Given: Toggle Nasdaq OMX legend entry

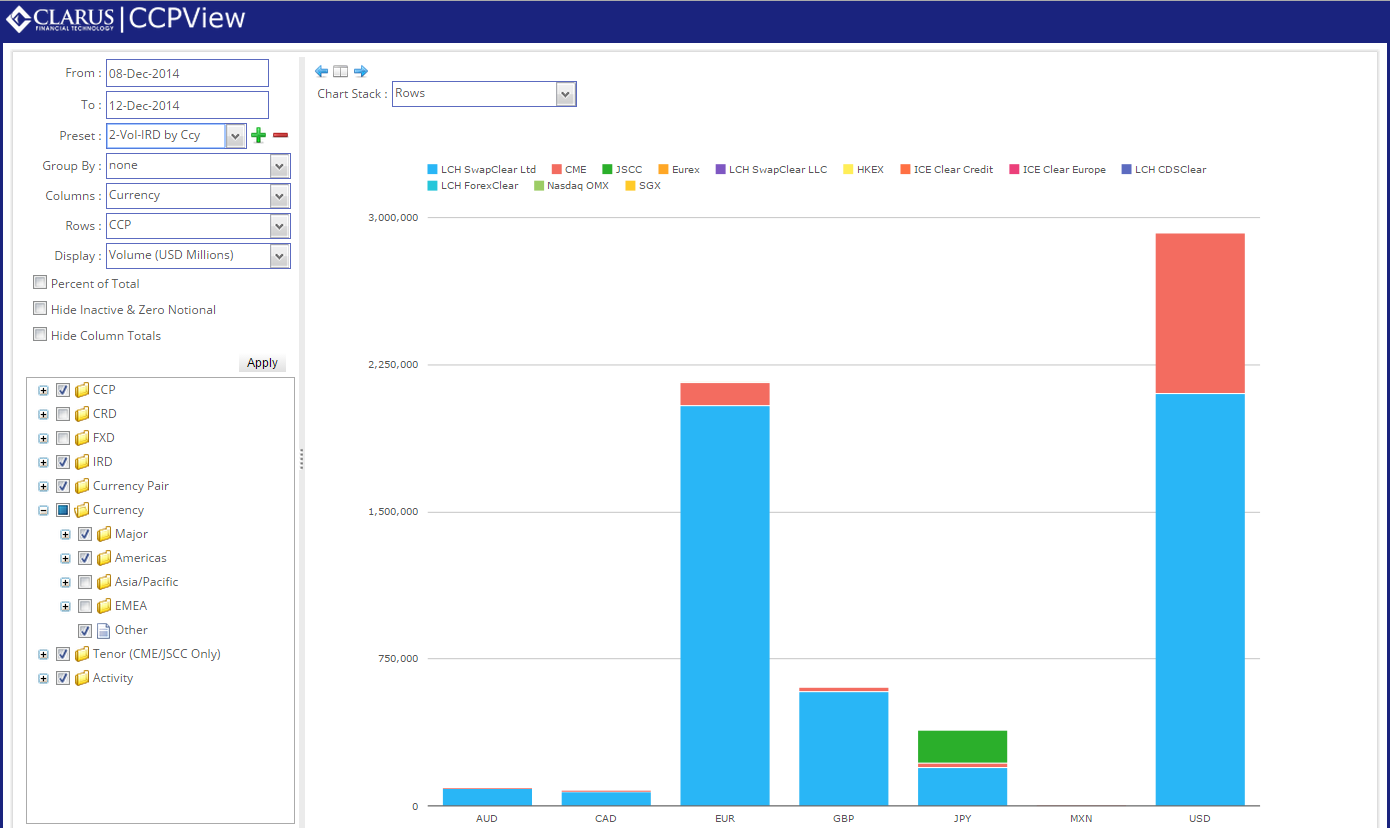Looking at the screenshot, I should [571, 186].
